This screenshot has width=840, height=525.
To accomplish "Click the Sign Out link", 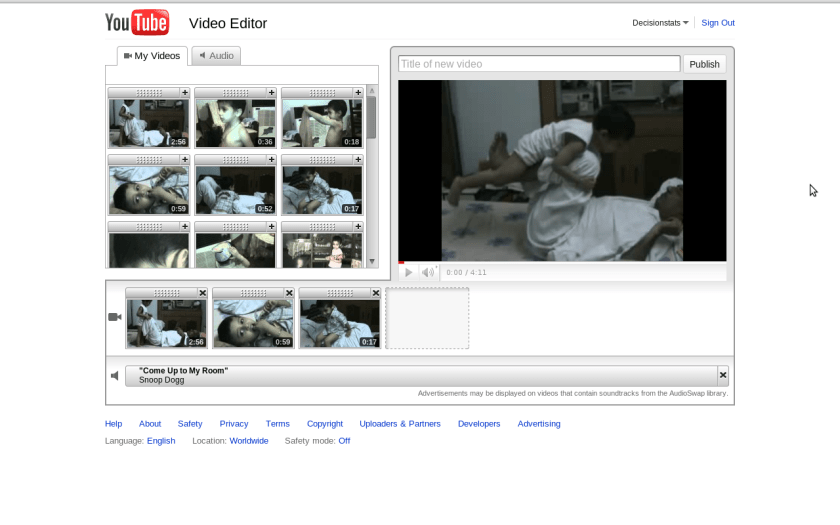I will [x=717, y=23].
